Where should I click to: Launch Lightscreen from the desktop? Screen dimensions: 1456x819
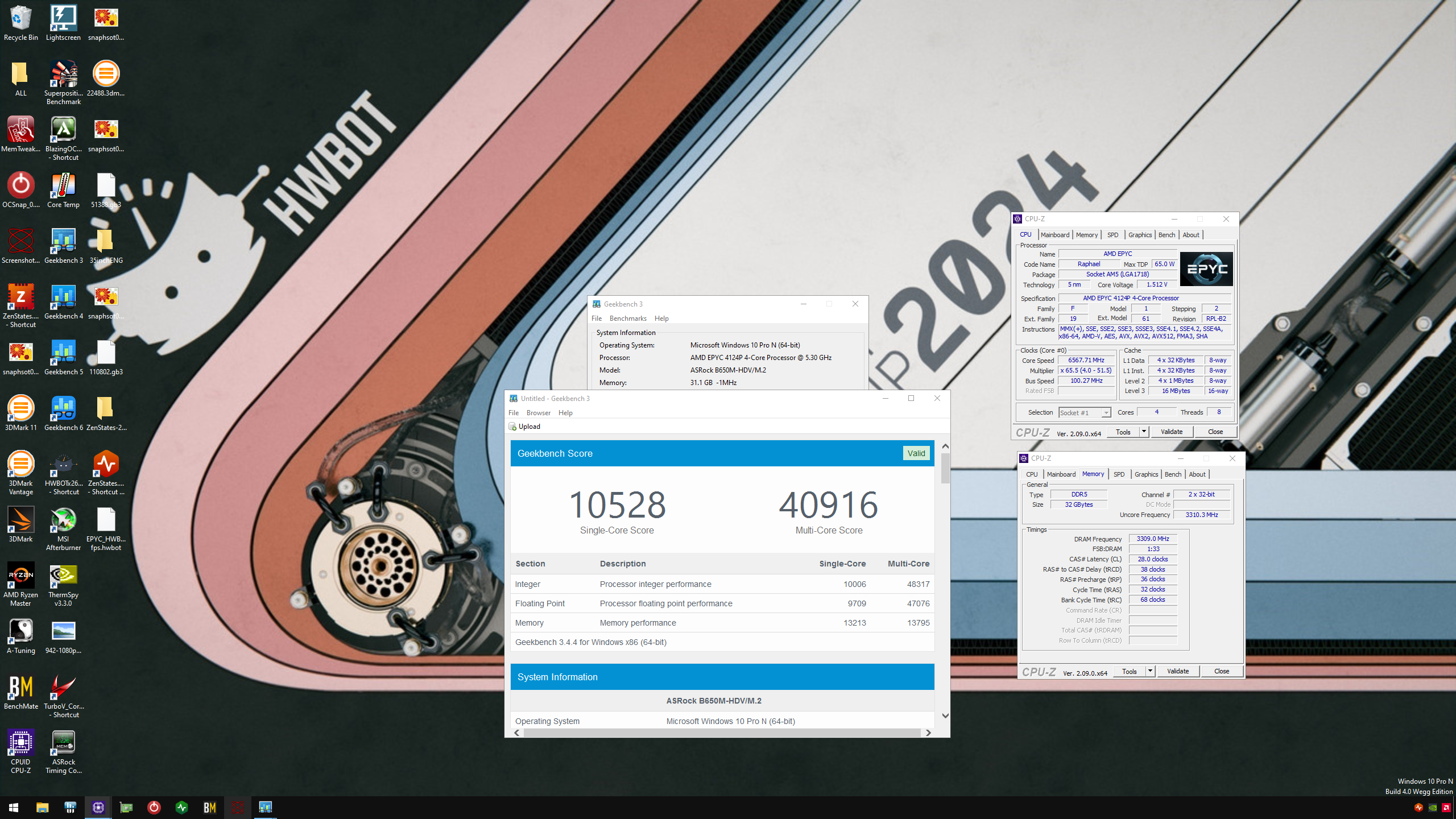(63, 23)
